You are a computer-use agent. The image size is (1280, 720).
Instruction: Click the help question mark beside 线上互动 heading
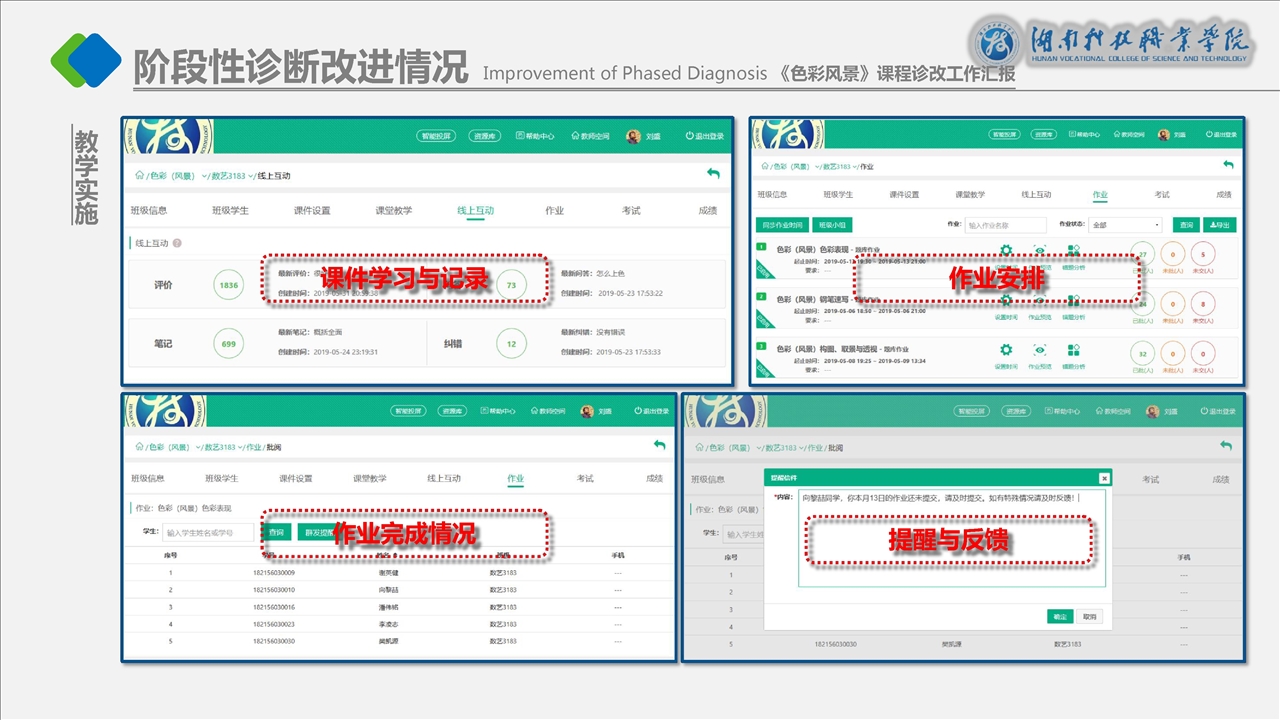(x=177, y=243)
